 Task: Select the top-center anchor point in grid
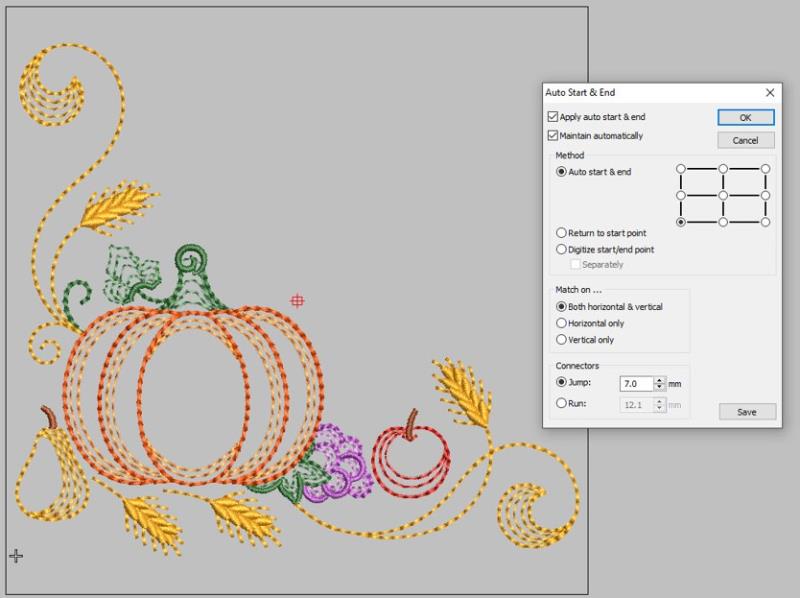tap(723, 169)
